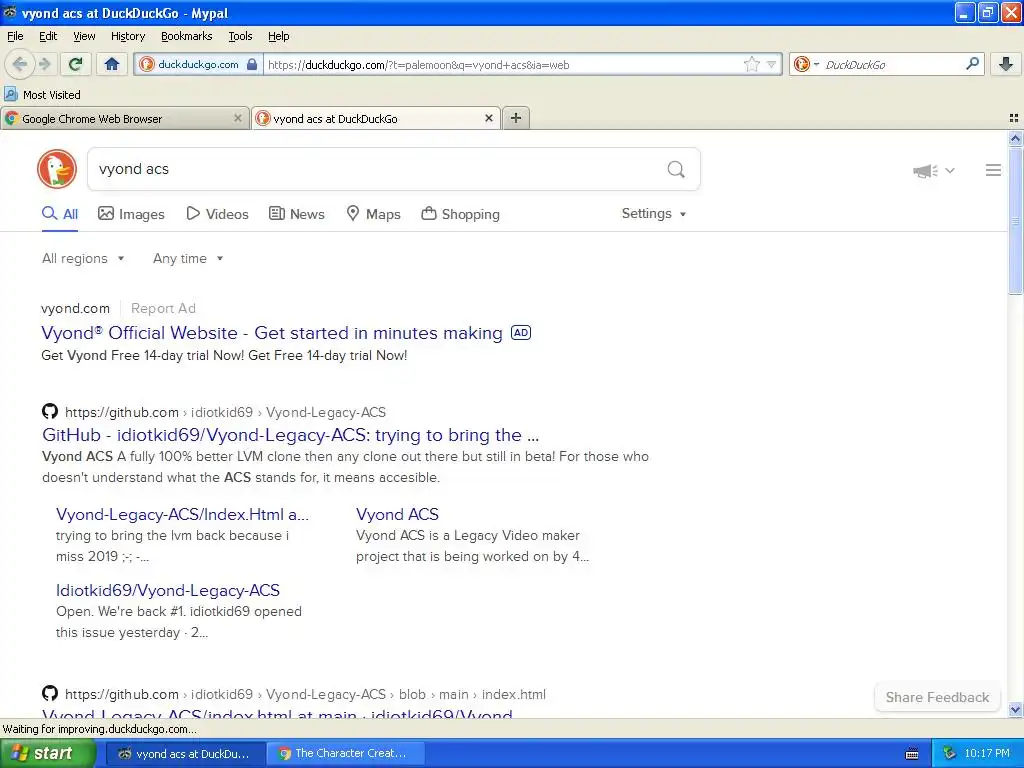
Task: Switch to Shopping results
Action: [460, 214]
